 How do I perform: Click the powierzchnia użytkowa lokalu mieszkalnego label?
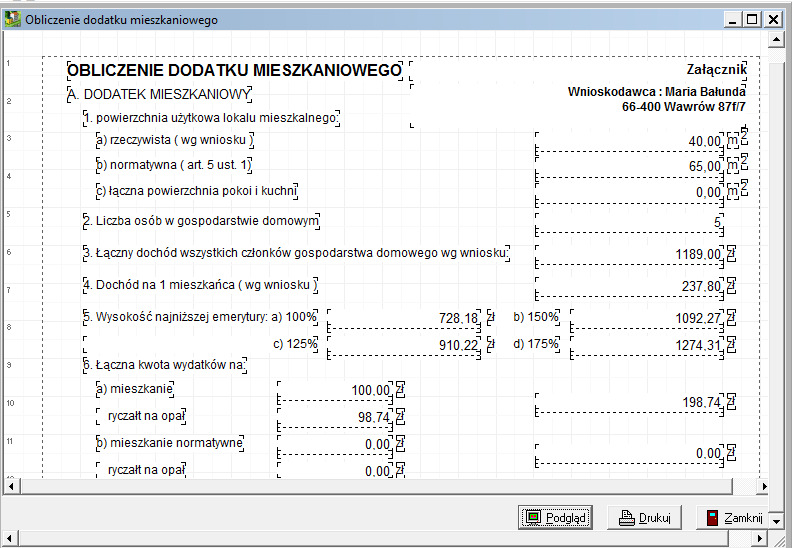(211, 118)
